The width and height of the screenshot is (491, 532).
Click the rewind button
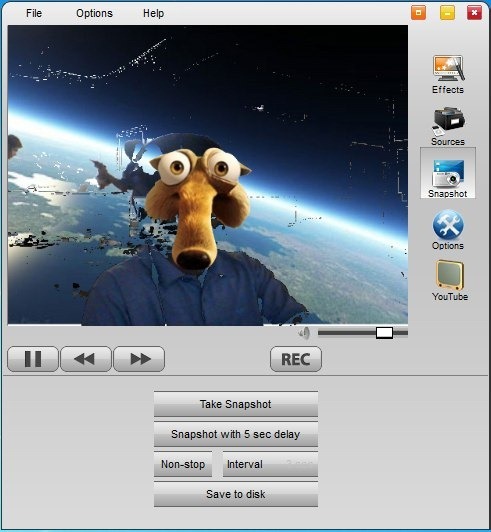pos(86,359)
